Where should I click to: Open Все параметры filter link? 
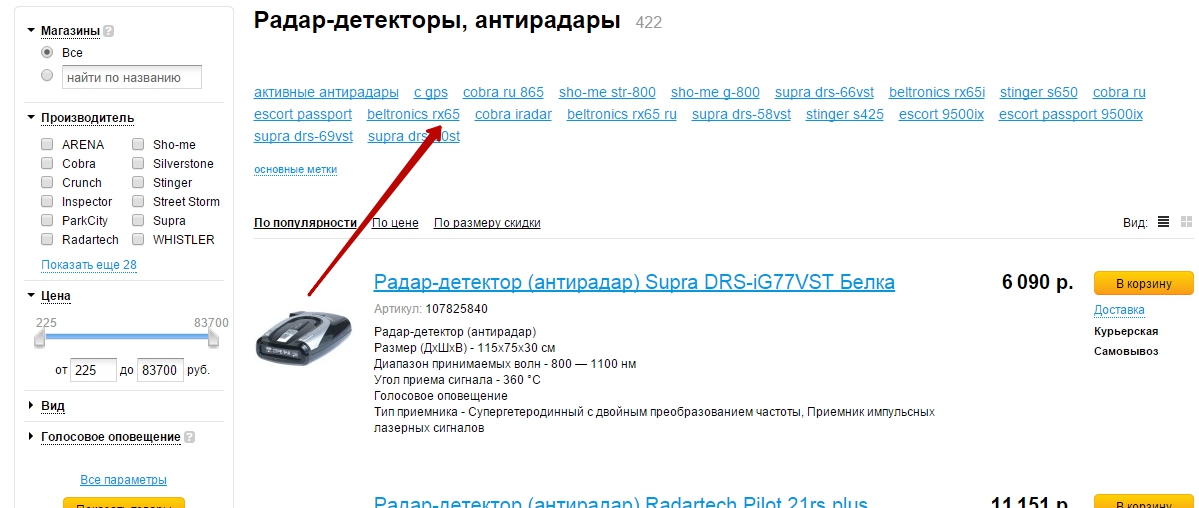pyautogui.click(x=123, y=480)
